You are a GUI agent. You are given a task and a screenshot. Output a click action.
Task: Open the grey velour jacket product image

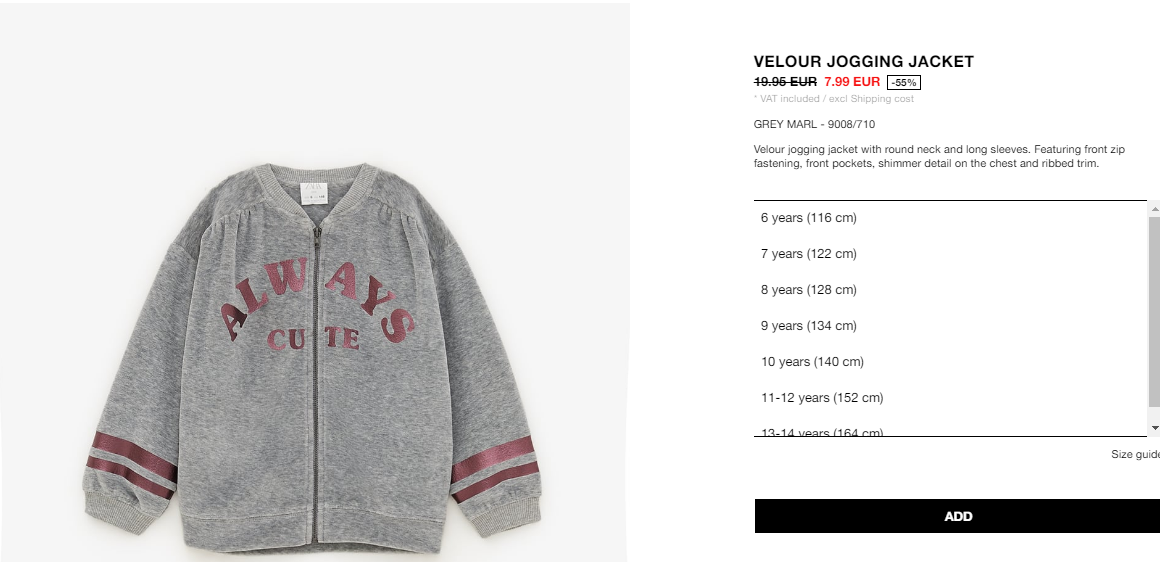click(314, 356)
